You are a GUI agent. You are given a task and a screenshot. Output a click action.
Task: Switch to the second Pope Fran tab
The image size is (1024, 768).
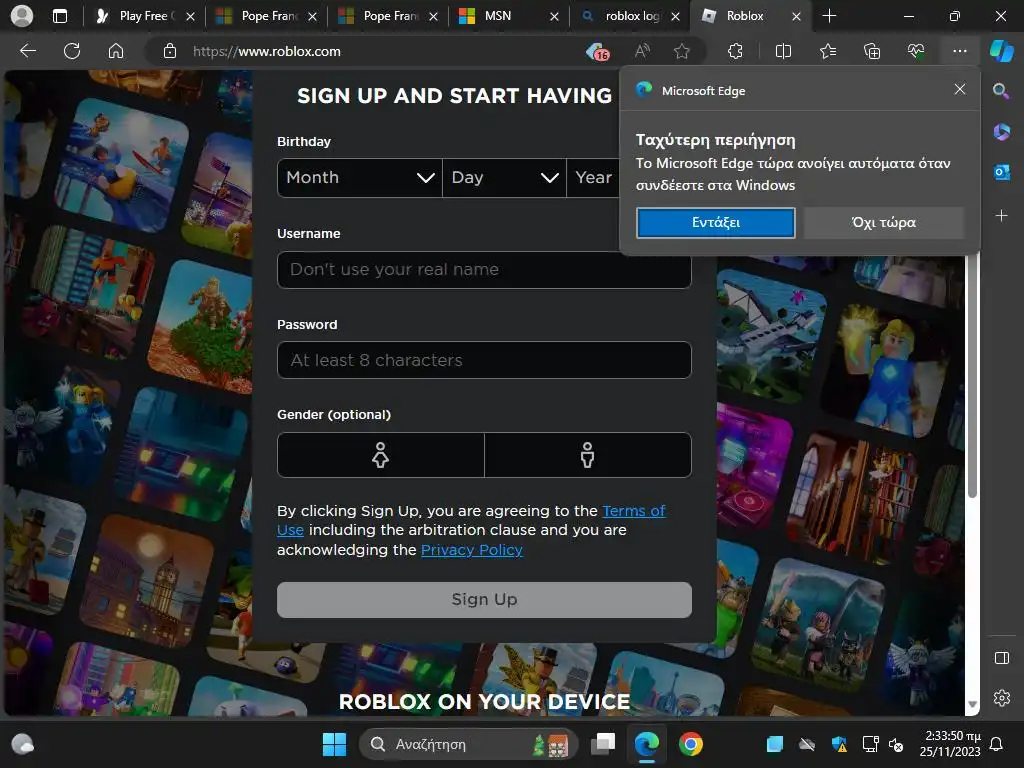pos(389,16)
